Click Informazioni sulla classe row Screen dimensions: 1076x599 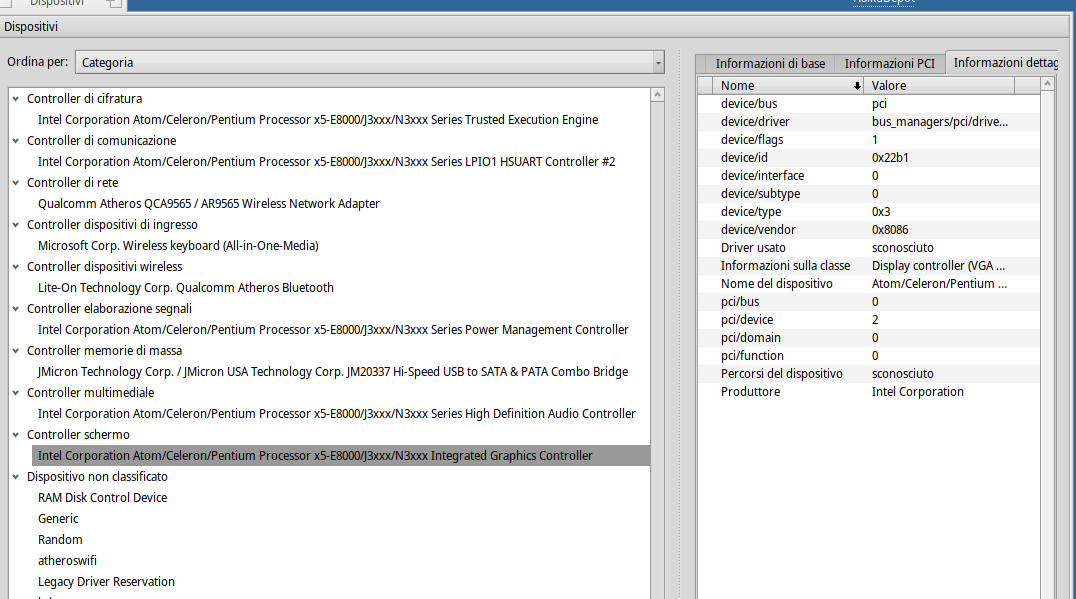tap(869, 266)
